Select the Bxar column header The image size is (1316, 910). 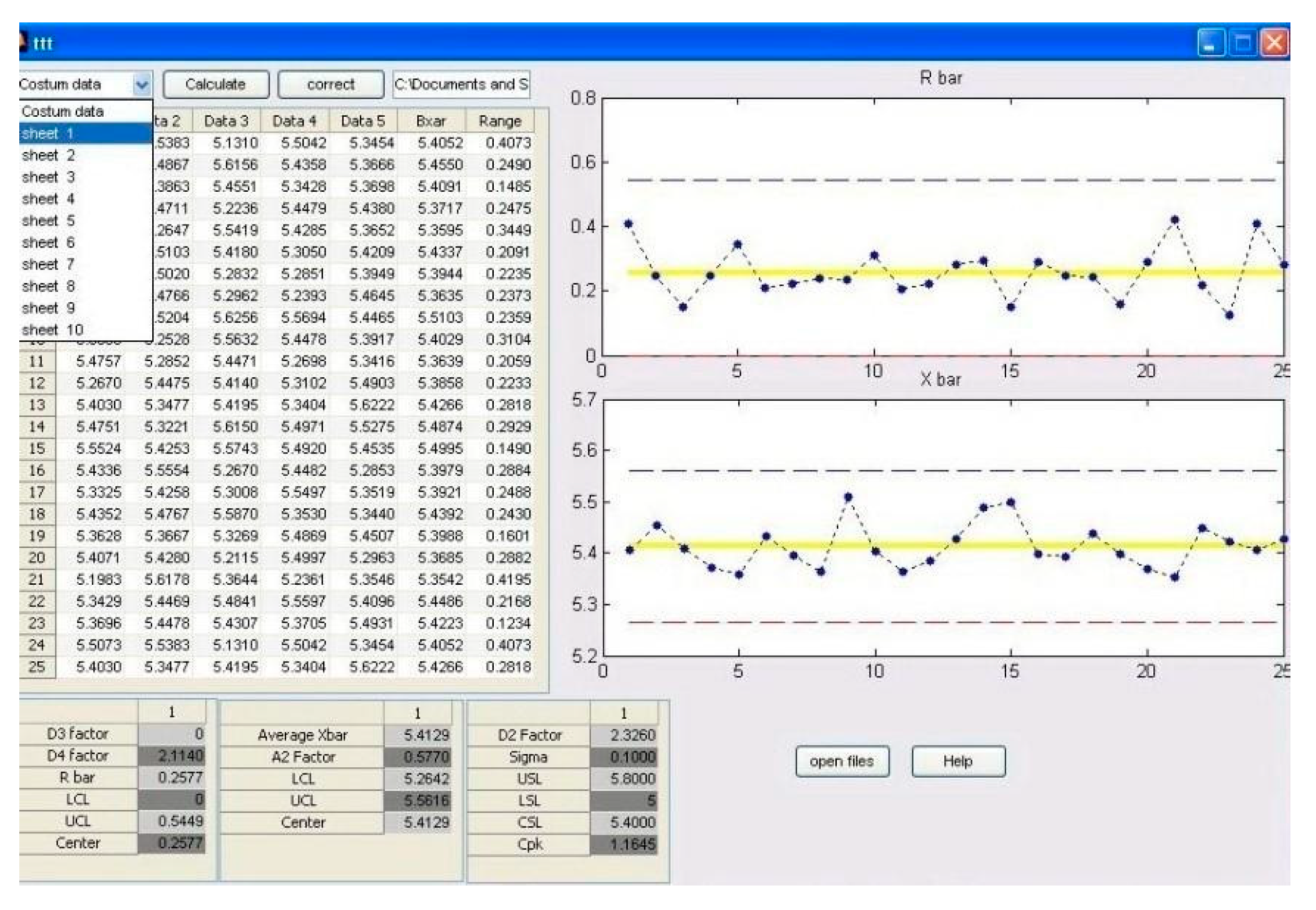[x=431, y=120]
